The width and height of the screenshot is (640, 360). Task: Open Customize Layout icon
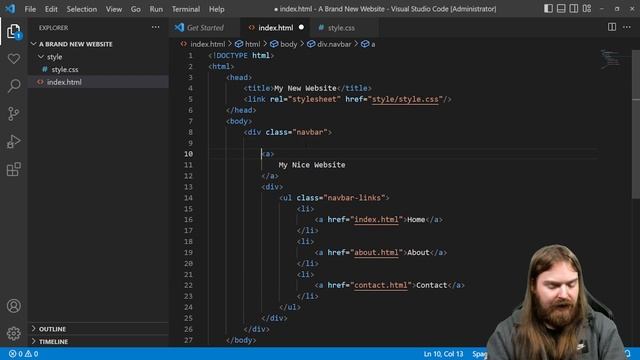click(x=587, y=9)
